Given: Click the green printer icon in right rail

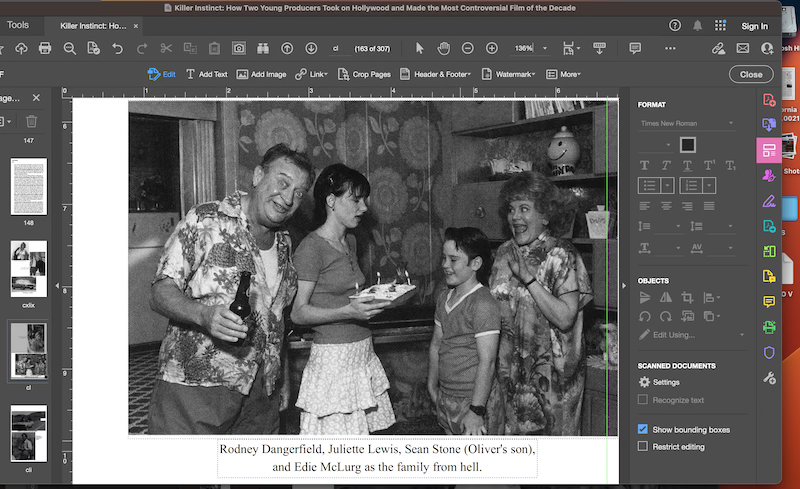Looking at the screenshot, I should click(x=769, y=327).
